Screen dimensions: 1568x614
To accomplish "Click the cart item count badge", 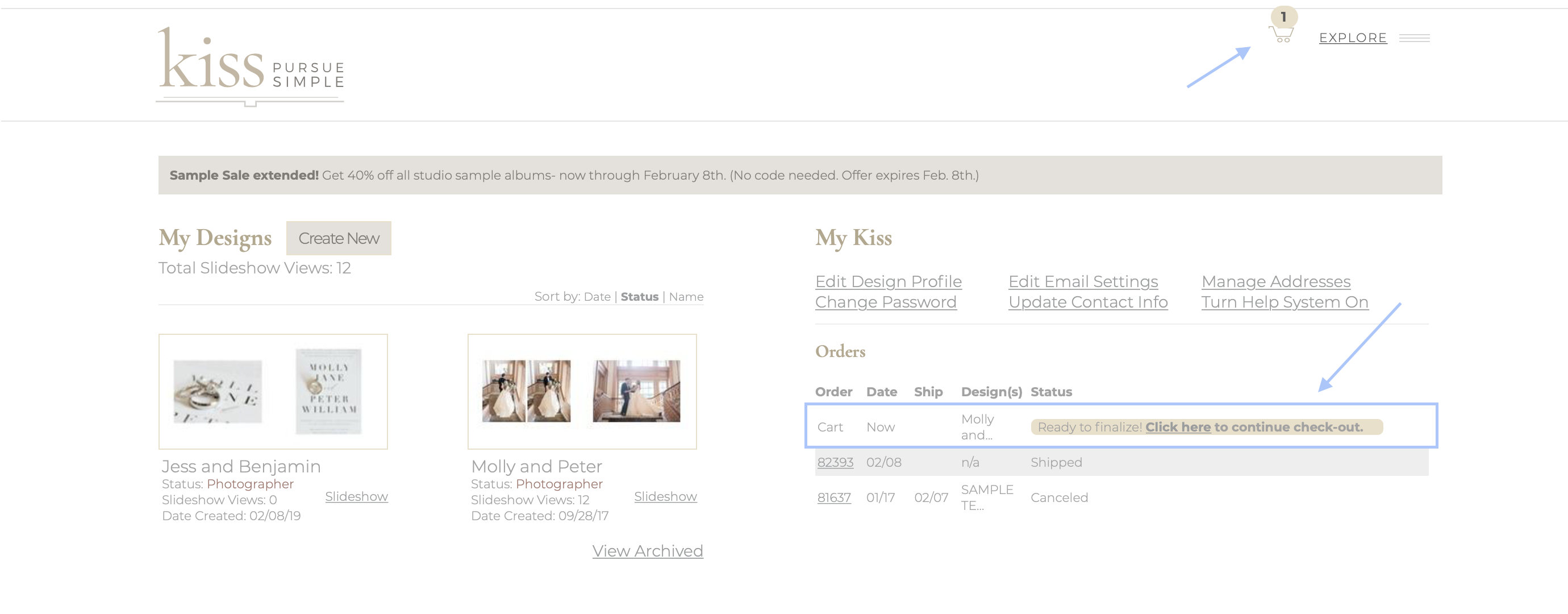I will pyautogui.click(x=1284, y=16).
